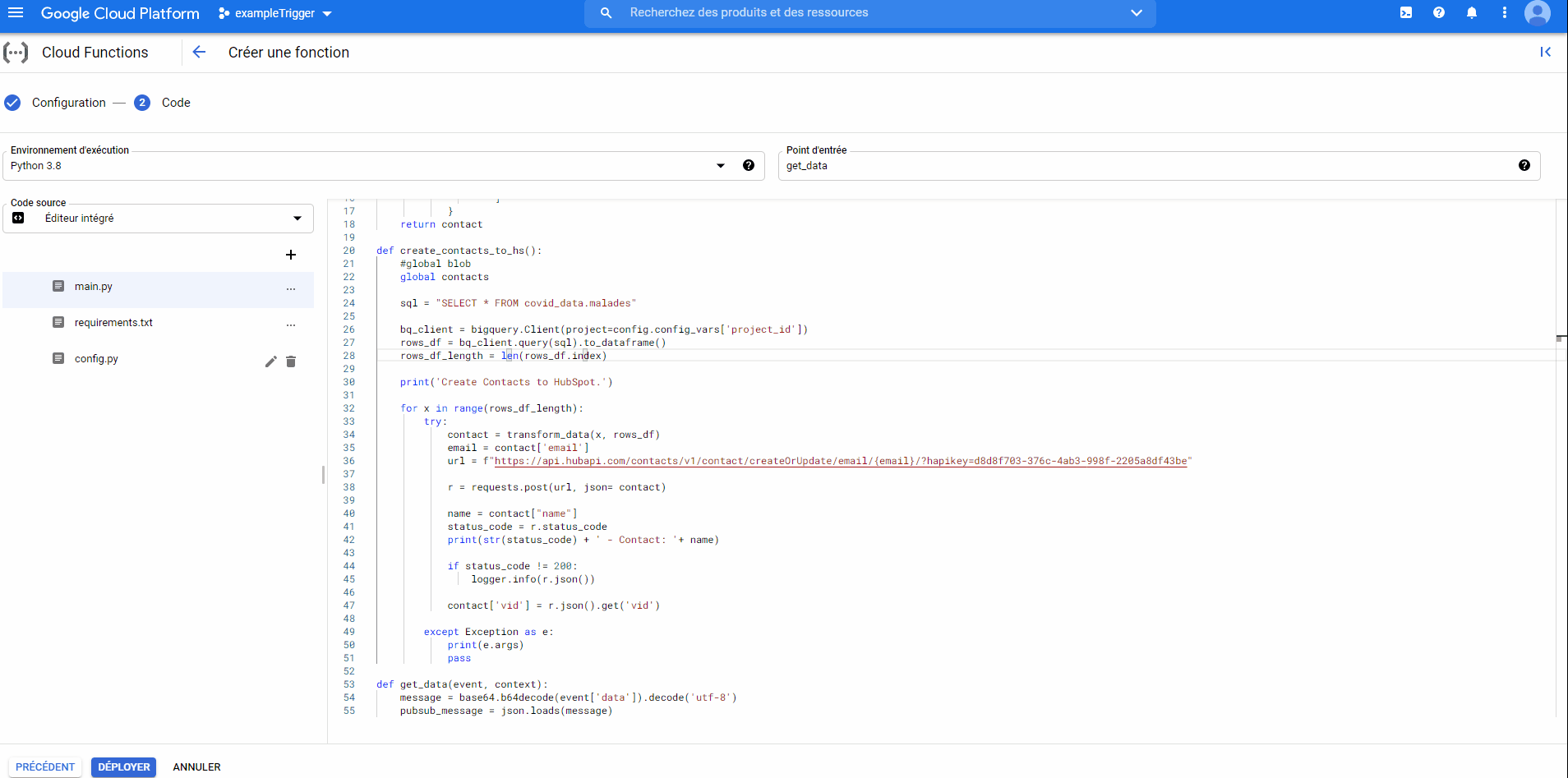The width and height of the screenshot is (1568, 778).
Task: Select the Code step
Action: click(176, 103)
